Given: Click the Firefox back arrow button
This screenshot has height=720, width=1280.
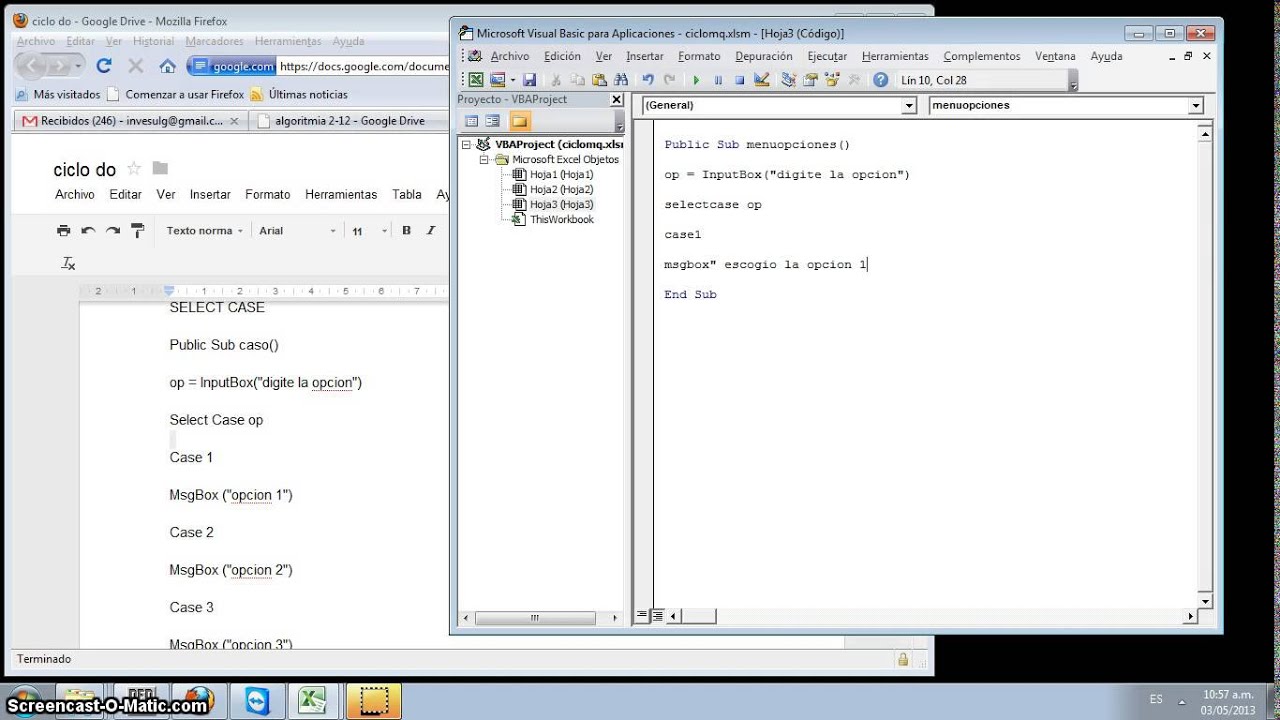Looking at the screenshot, I should pyautogui.click(x=33, y=66).
